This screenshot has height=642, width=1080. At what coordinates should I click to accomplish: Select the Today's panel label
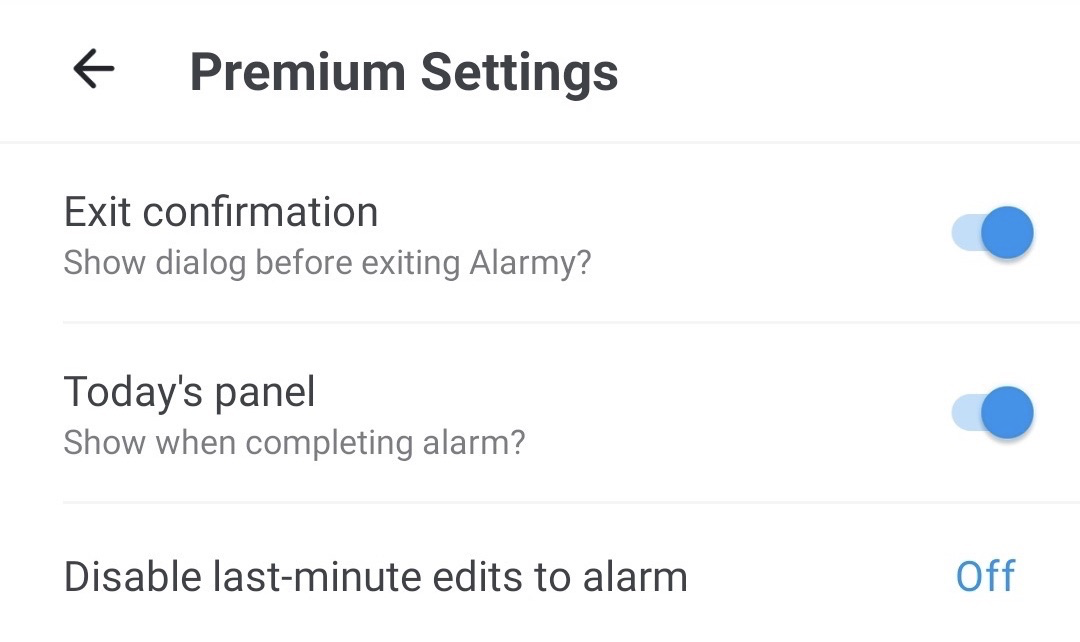189,392
